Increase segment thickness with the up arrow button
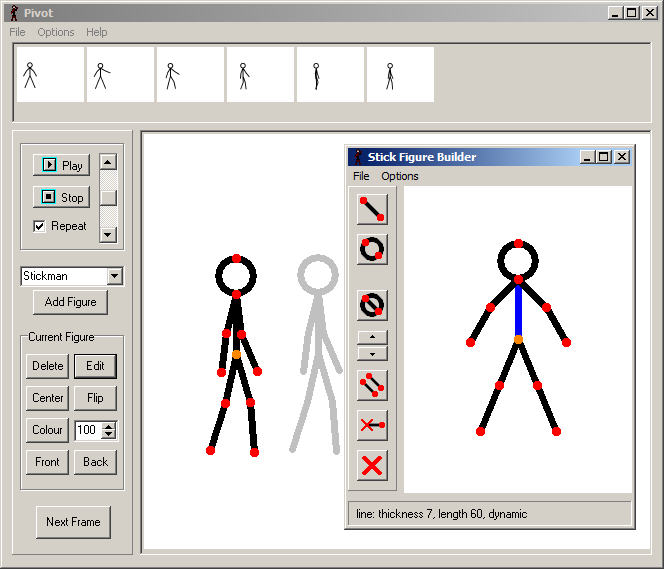 tap(372, 338)
